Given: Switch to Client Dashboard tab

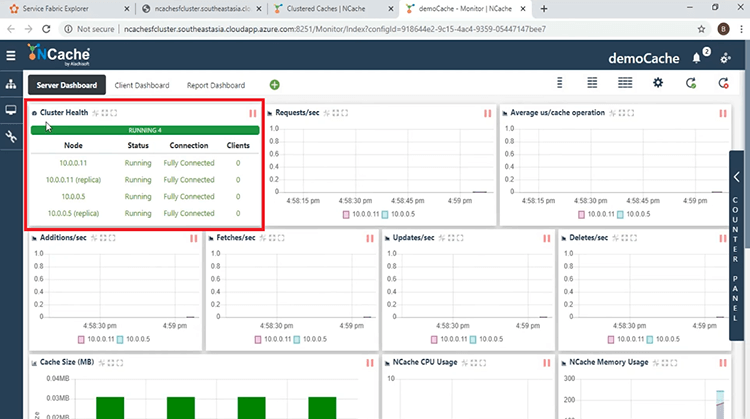Looking at the screenshot, I should [x=142, y=85].
